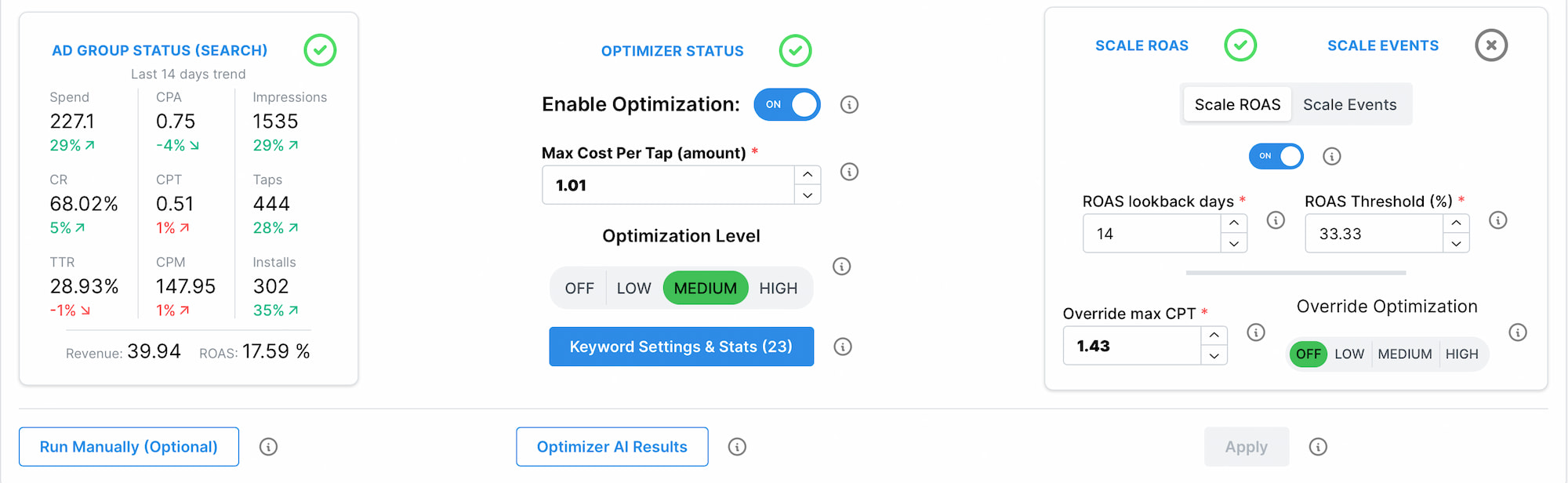This screenshot has width=1568, height=483.
Task: Click the info icon beside Optimization Level
Action: (x=841, y=267)
